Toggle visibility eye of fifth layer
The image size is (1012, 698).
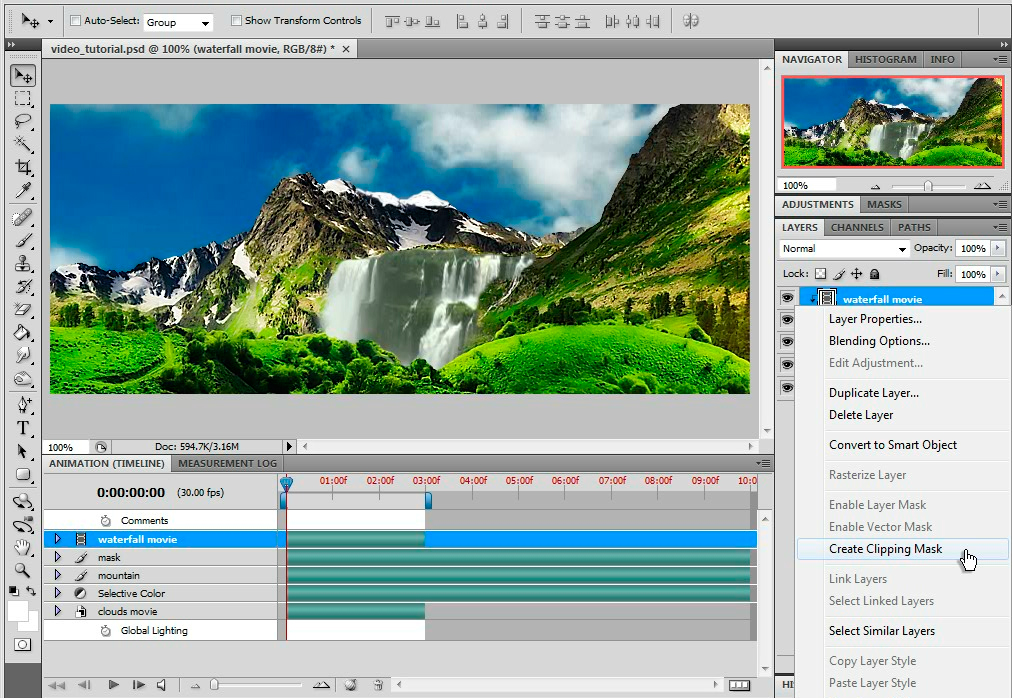(787, 387)
